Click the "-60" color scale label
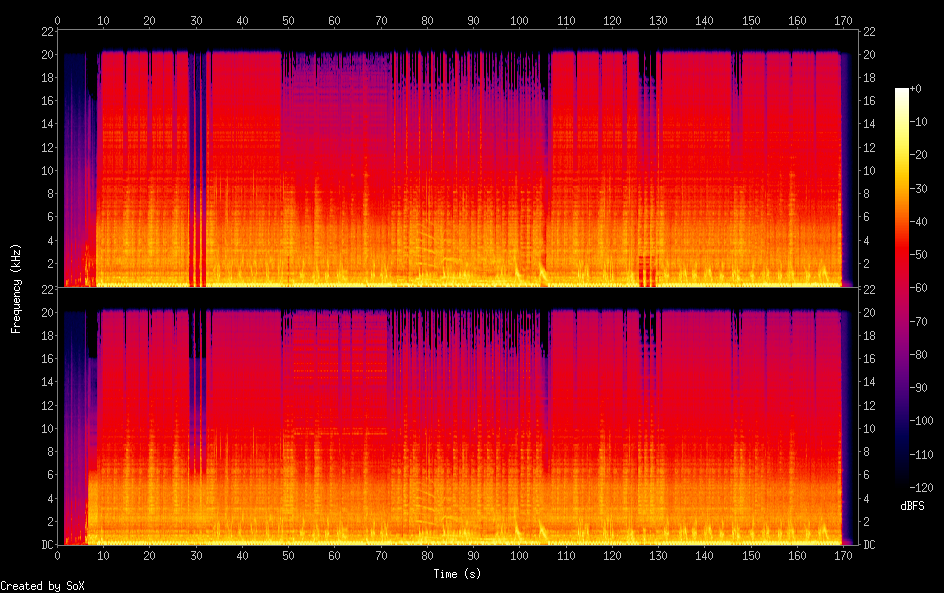This screenshot has width=944, height=593. pyautogui.click(x=918, y=288)
